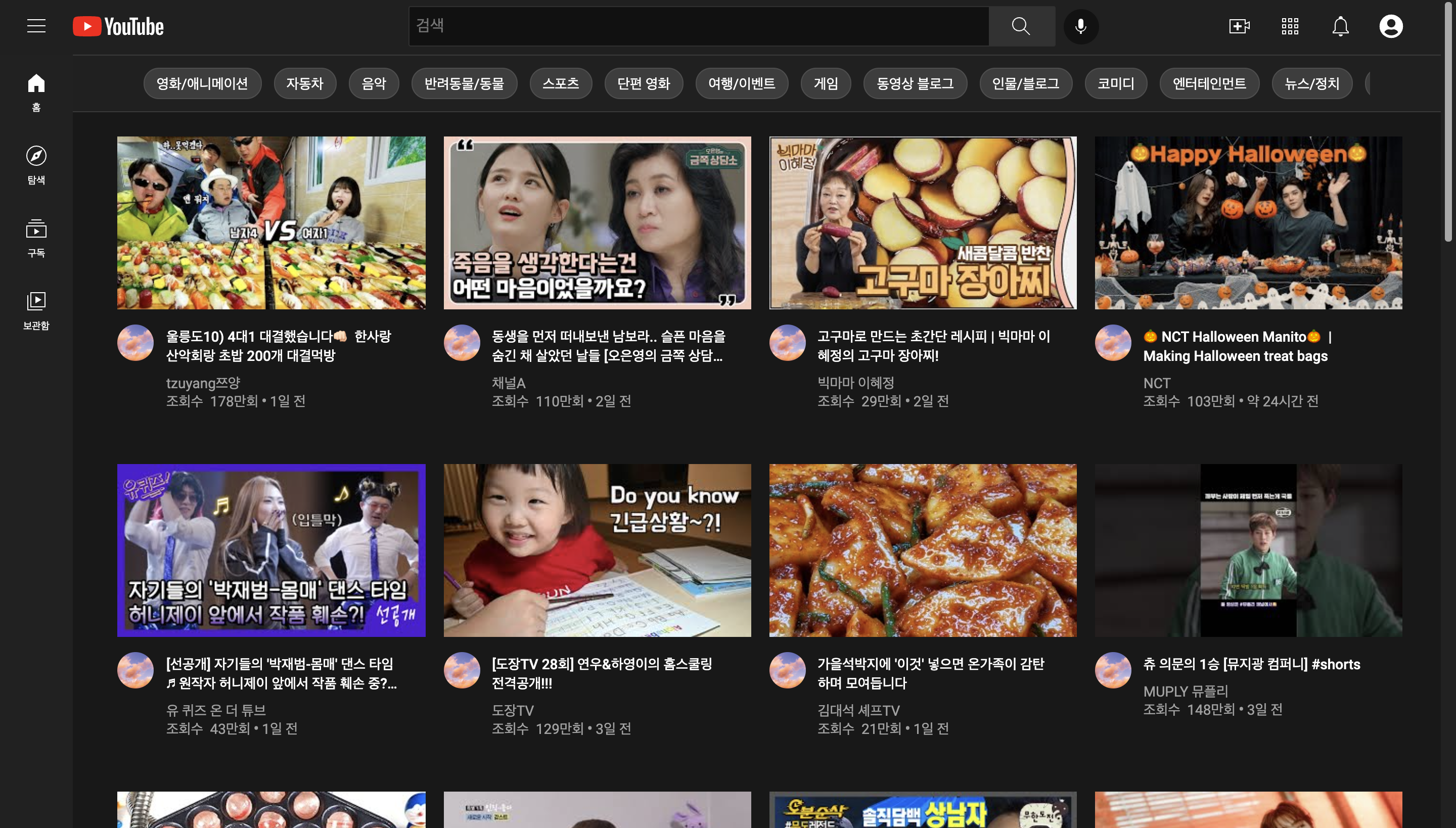Select the 게임 category chip
The width and height of the screenshot is (1456, 828).
coord(826,83)
